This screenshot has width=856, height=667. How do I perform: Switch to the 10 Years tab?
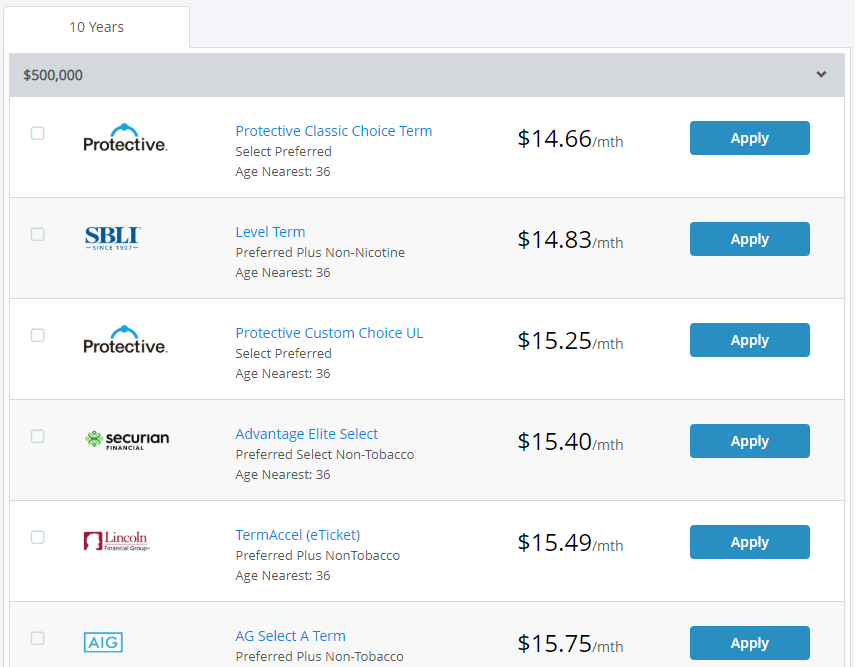coord(96,27)
